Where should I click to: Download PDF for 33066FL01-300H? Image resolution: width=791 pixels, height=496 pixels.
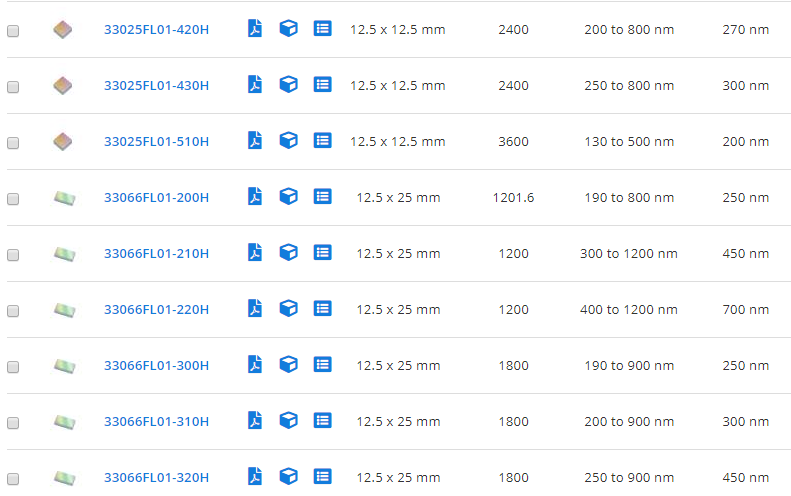coord(255,365)
